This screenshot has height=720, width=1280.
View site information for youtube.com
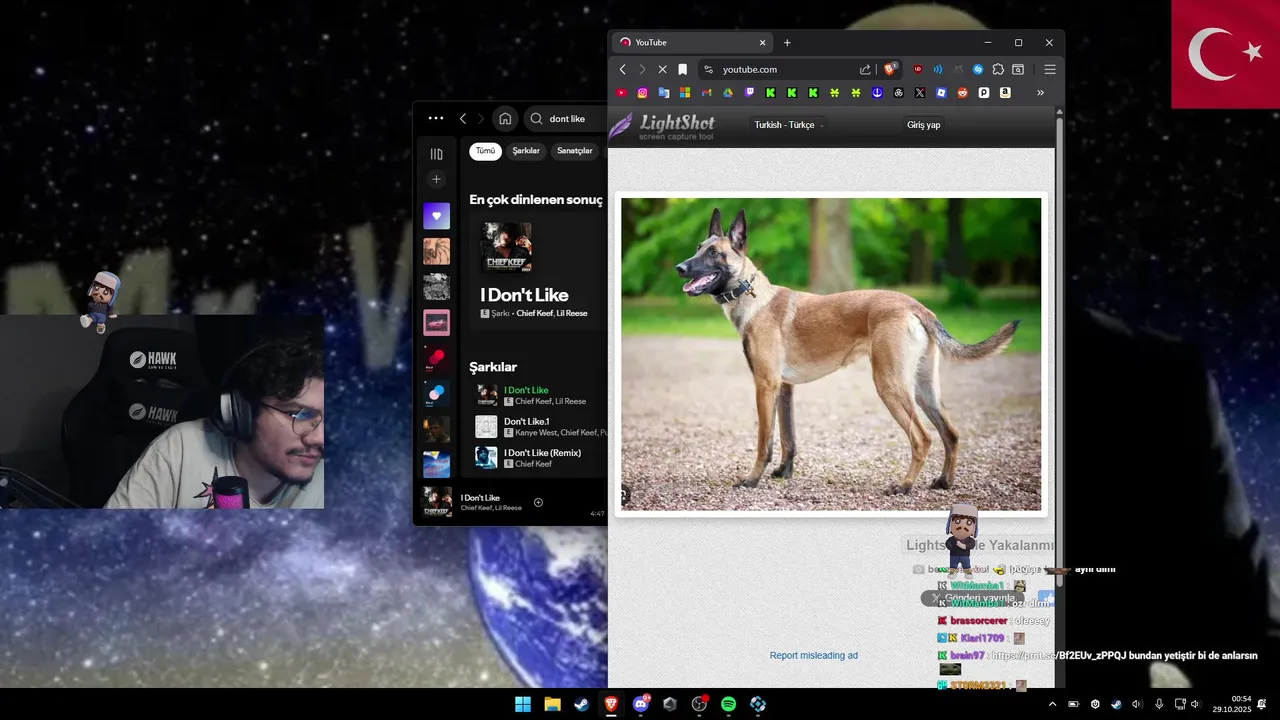pyautogui.click(x=708, y=69)
